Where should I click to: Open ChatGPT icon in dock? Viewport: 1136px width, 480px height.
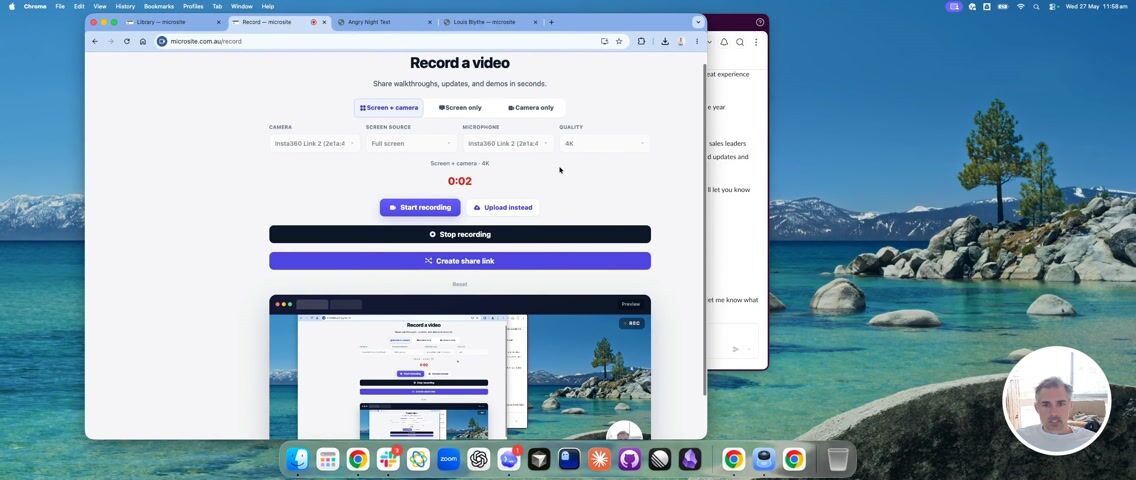[478, 459]
